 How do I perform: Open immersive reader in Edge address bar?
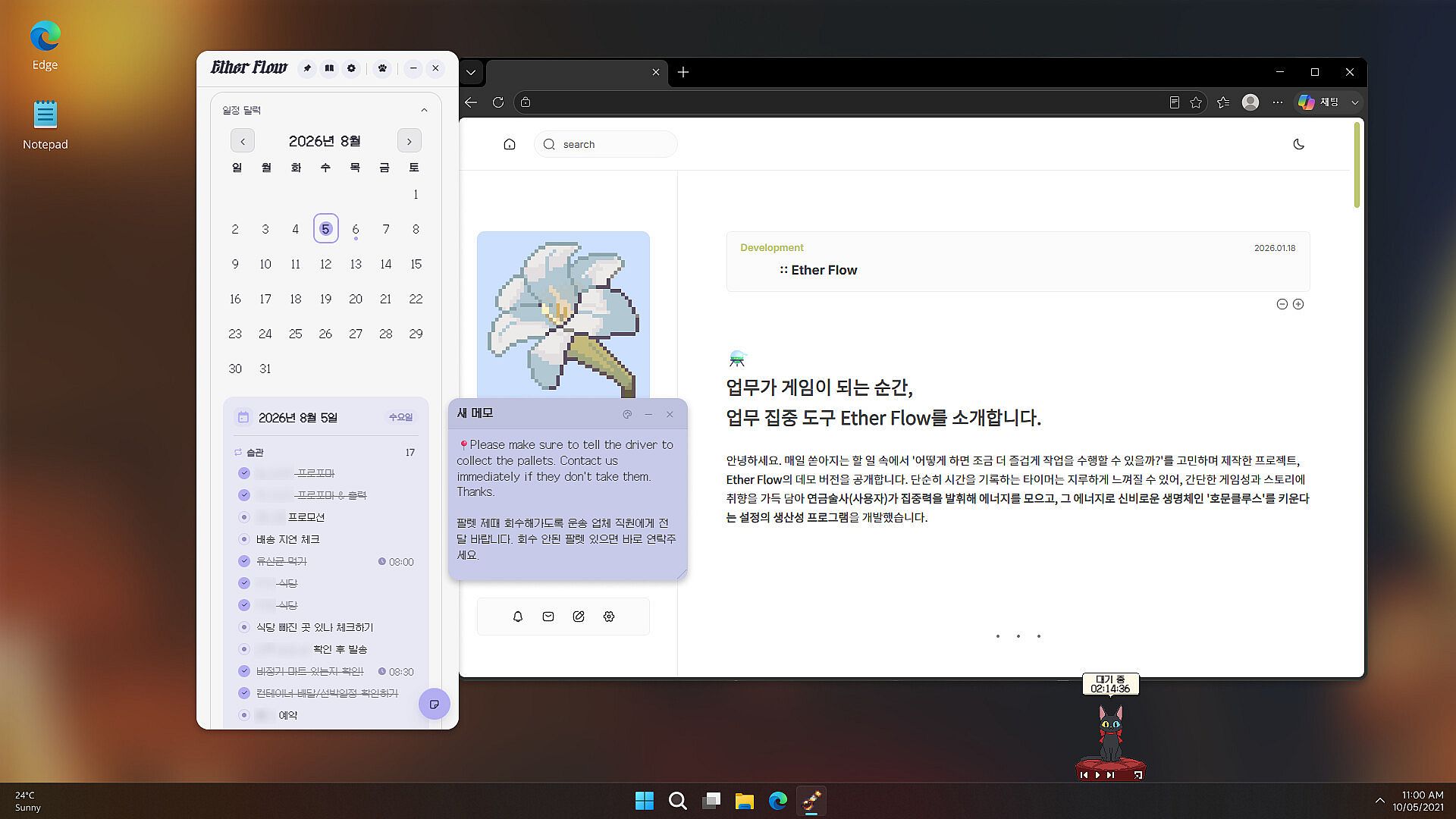point(1174,102)
